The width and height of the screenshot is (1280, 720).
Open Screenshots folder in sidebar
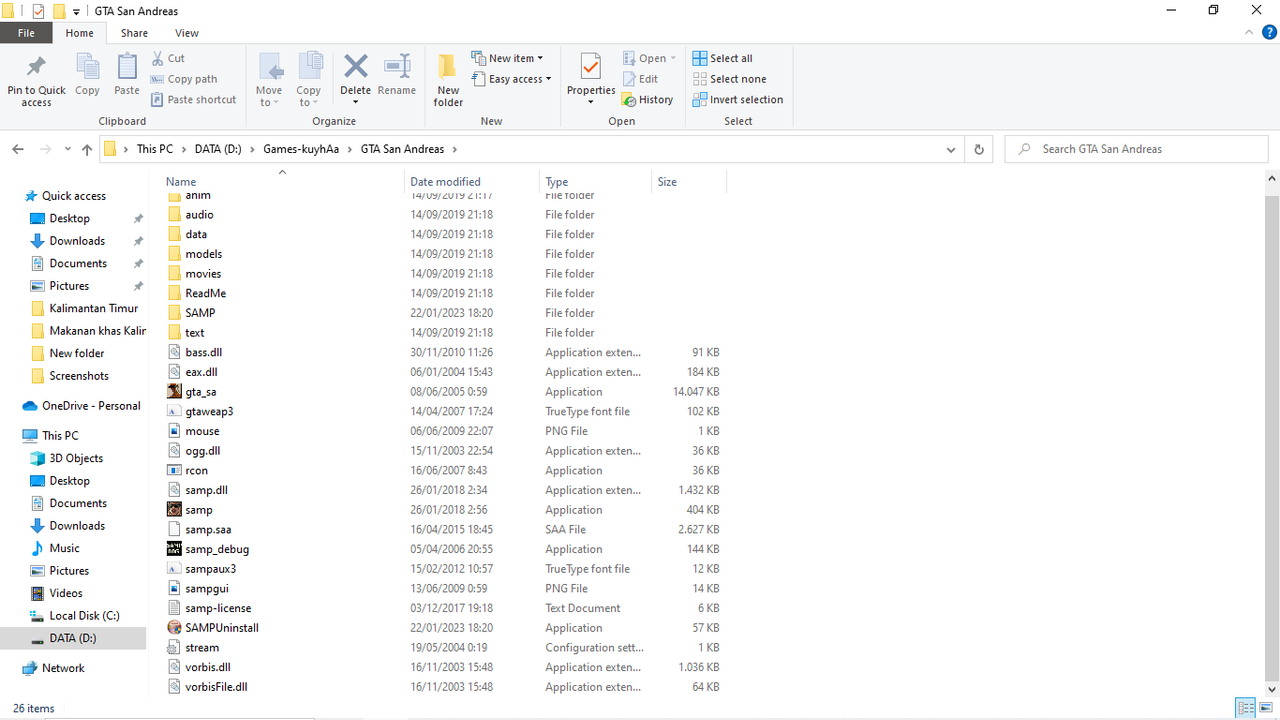(x=79, y=376)
